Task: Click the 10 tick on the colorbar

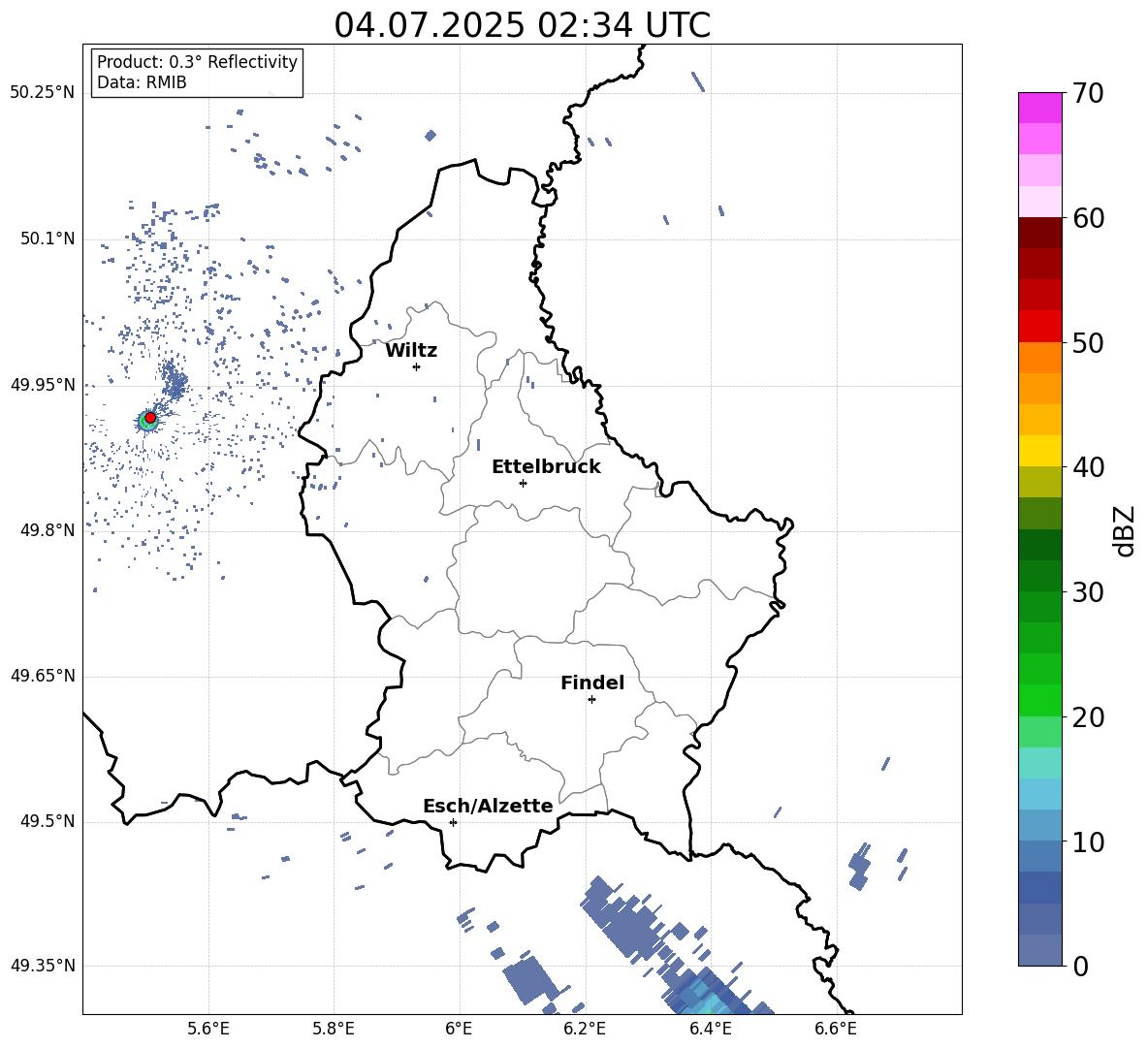Action: 1087,842
